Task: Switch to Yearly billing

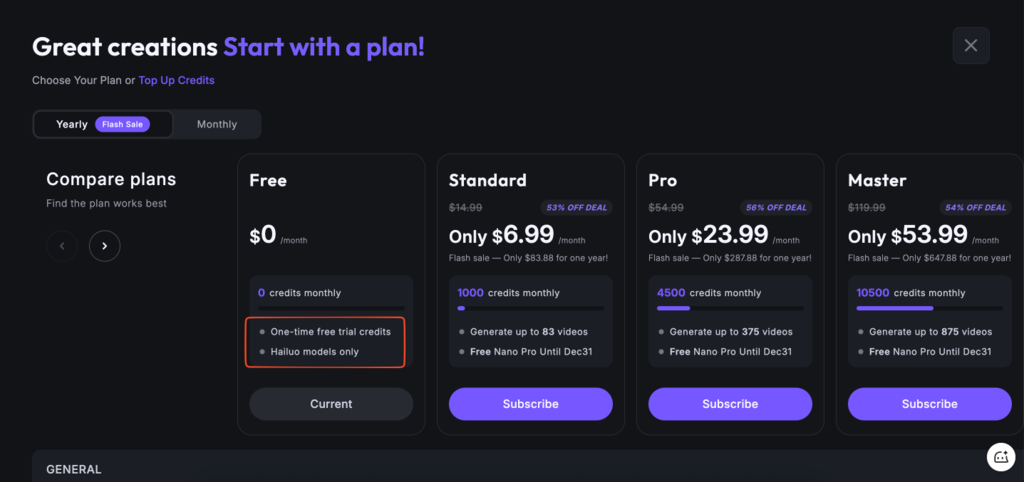Action: 72,125
